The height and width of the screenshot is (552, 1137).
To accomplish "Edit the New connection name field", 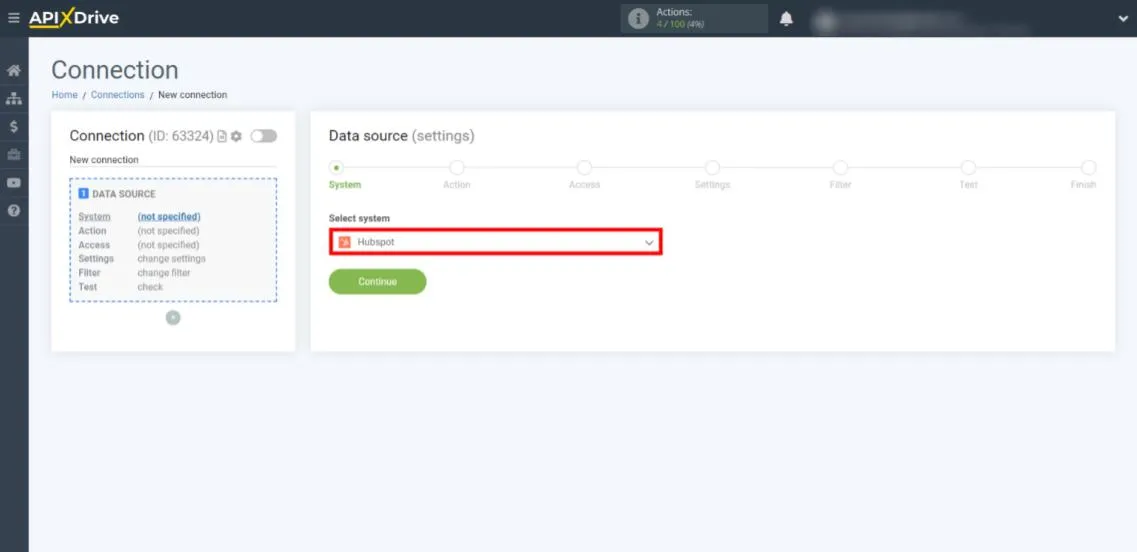I will [x=172, y=160].
